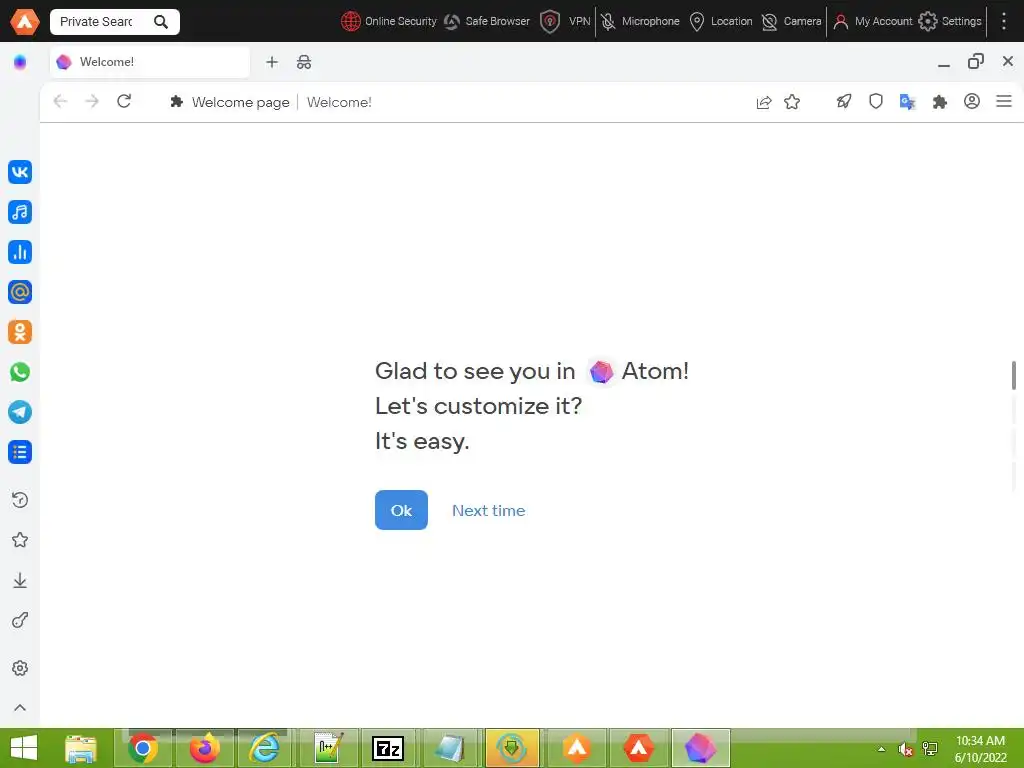The image size is (1024, 768).
Task: Toggle Location blocking
Action: (x=721, y=22)
